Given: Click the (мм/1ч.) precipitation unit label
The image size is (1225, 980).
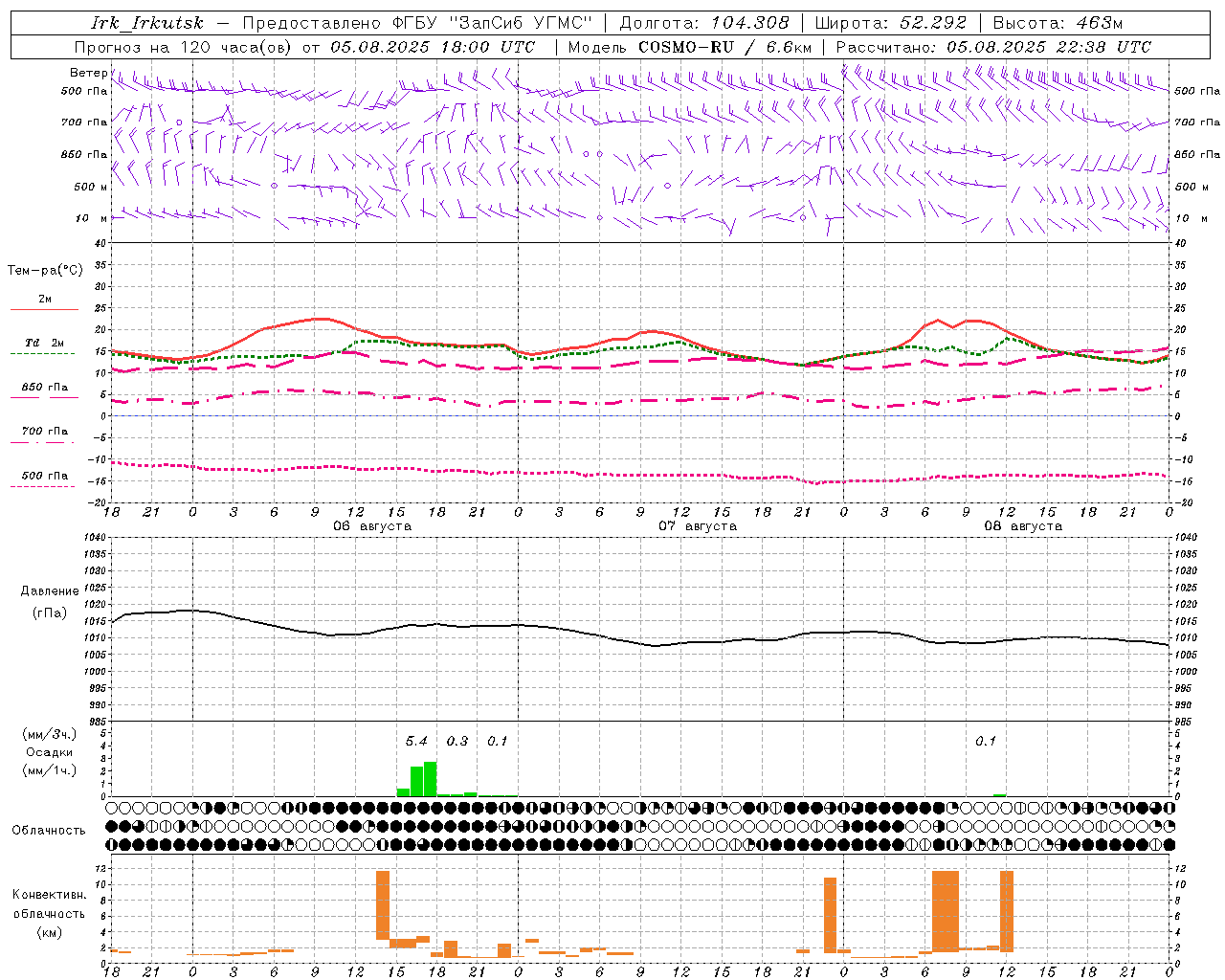Looking at the screenshot, I should point(50,770).
